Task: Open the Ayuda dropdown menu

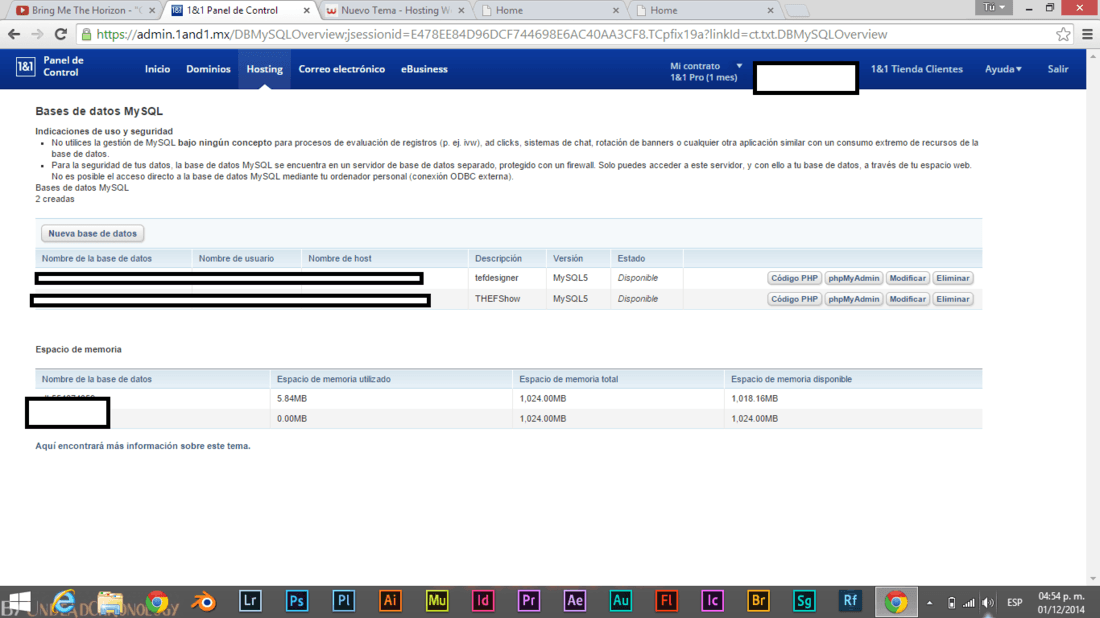Action: [x=1003, y=69]
